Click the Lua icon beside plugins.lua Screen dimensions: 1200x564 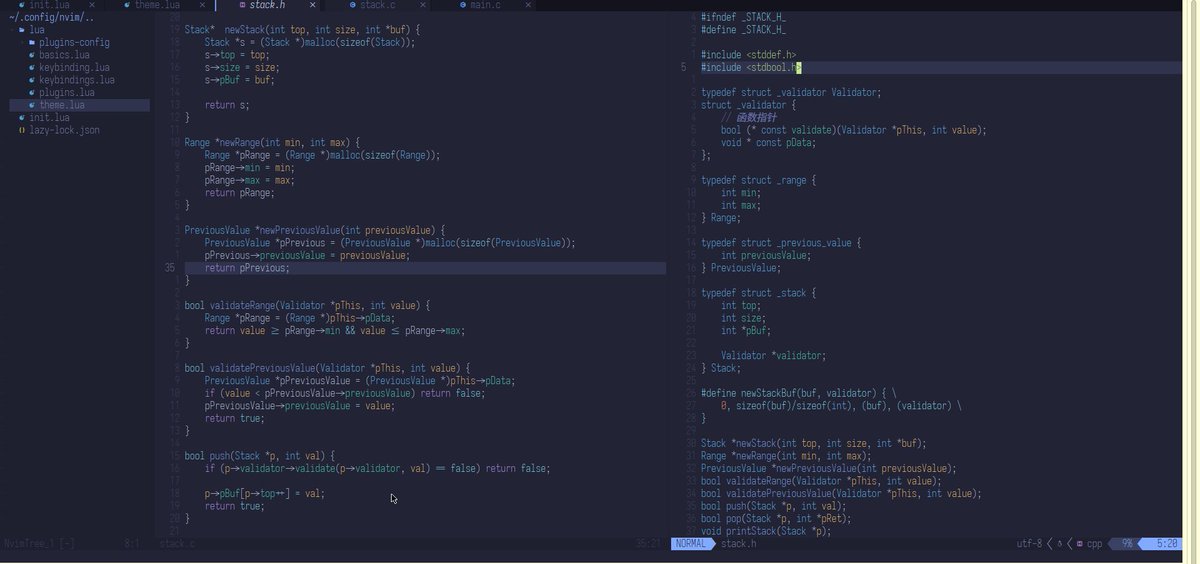click(x=33, y=92)
